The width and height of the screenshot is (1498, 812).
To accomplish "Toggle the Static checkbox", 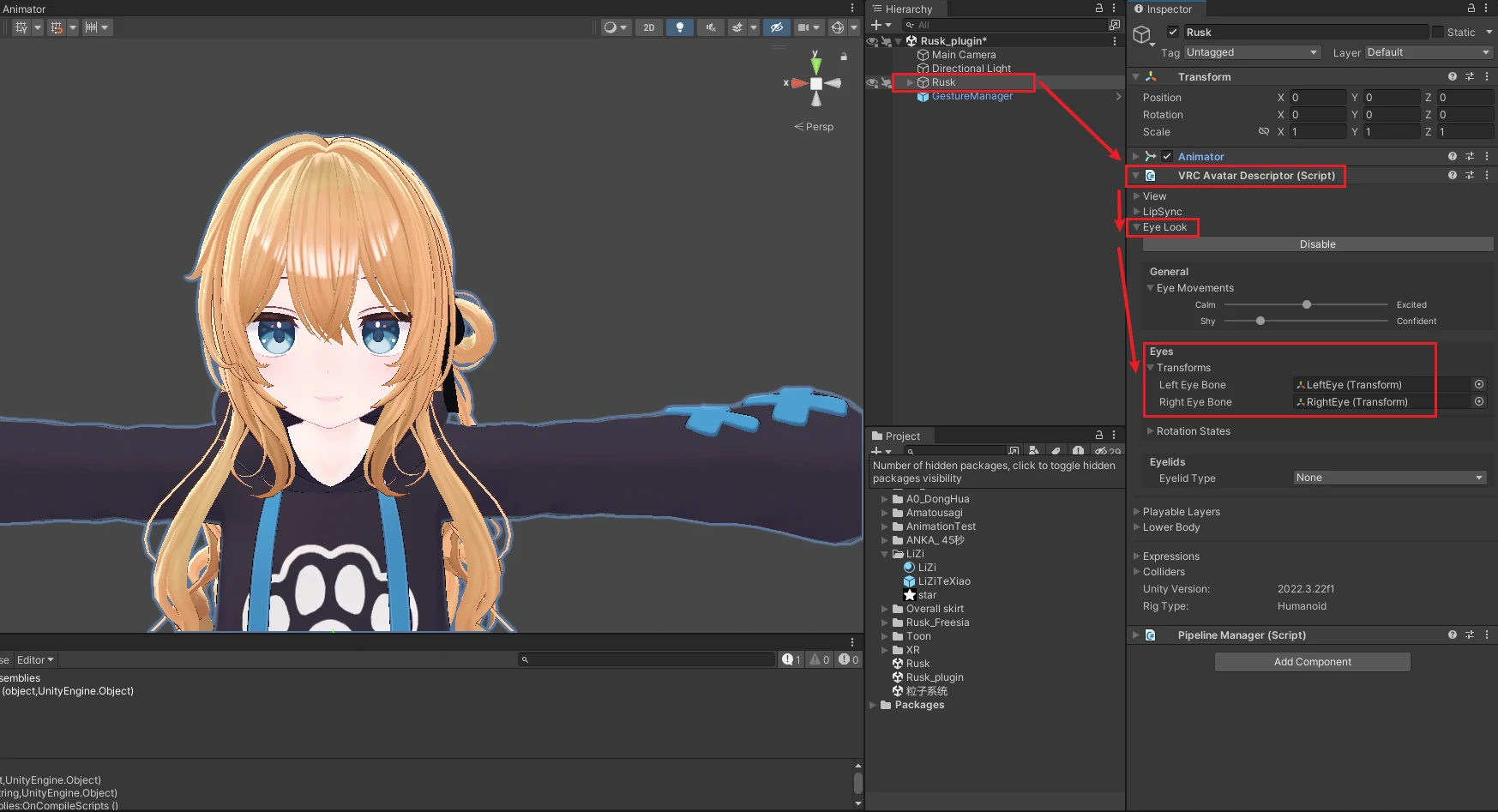I will point(1438,32).
